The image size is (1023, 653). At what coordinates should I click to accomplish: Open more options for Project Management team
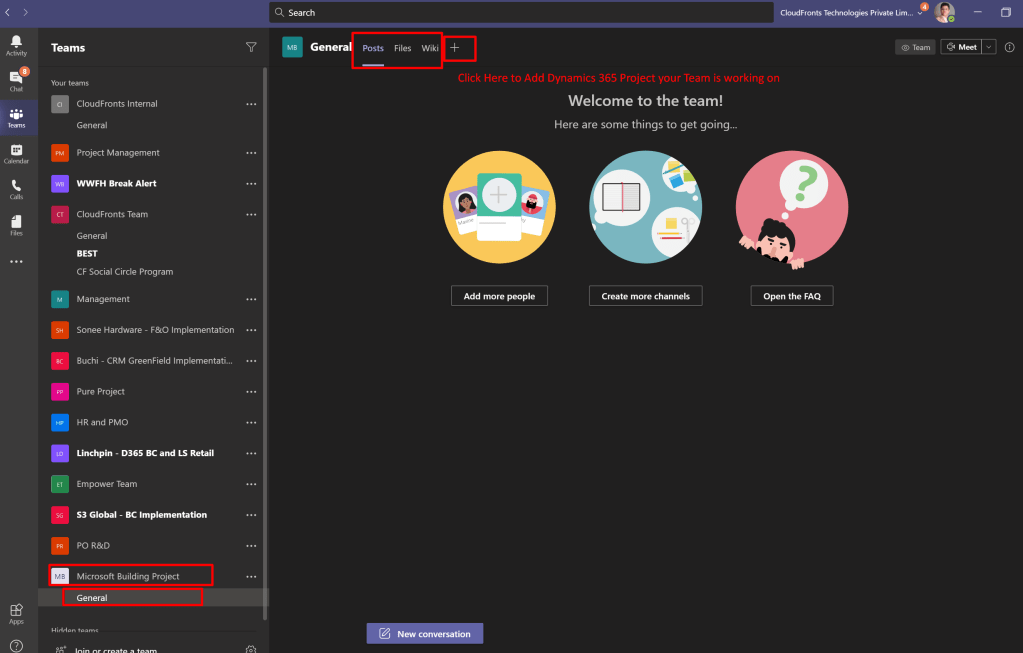(x=251, y=153)
